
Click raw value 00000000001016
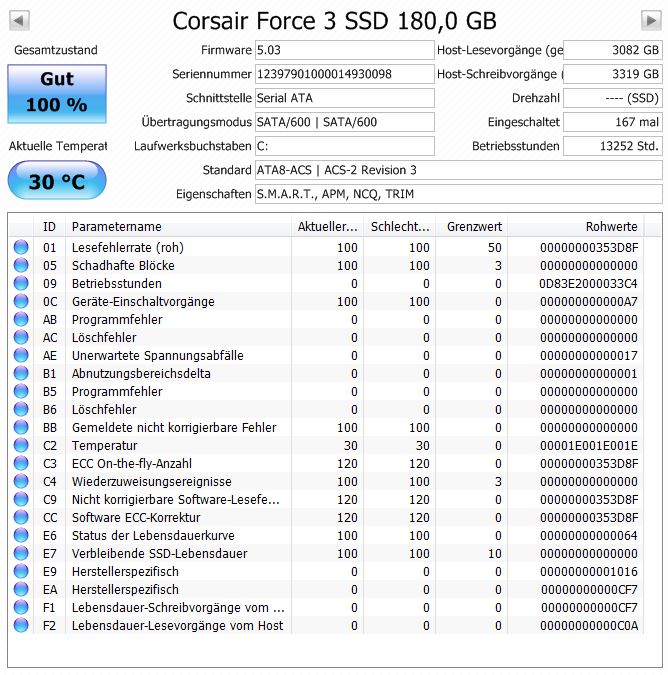[588, 572]
